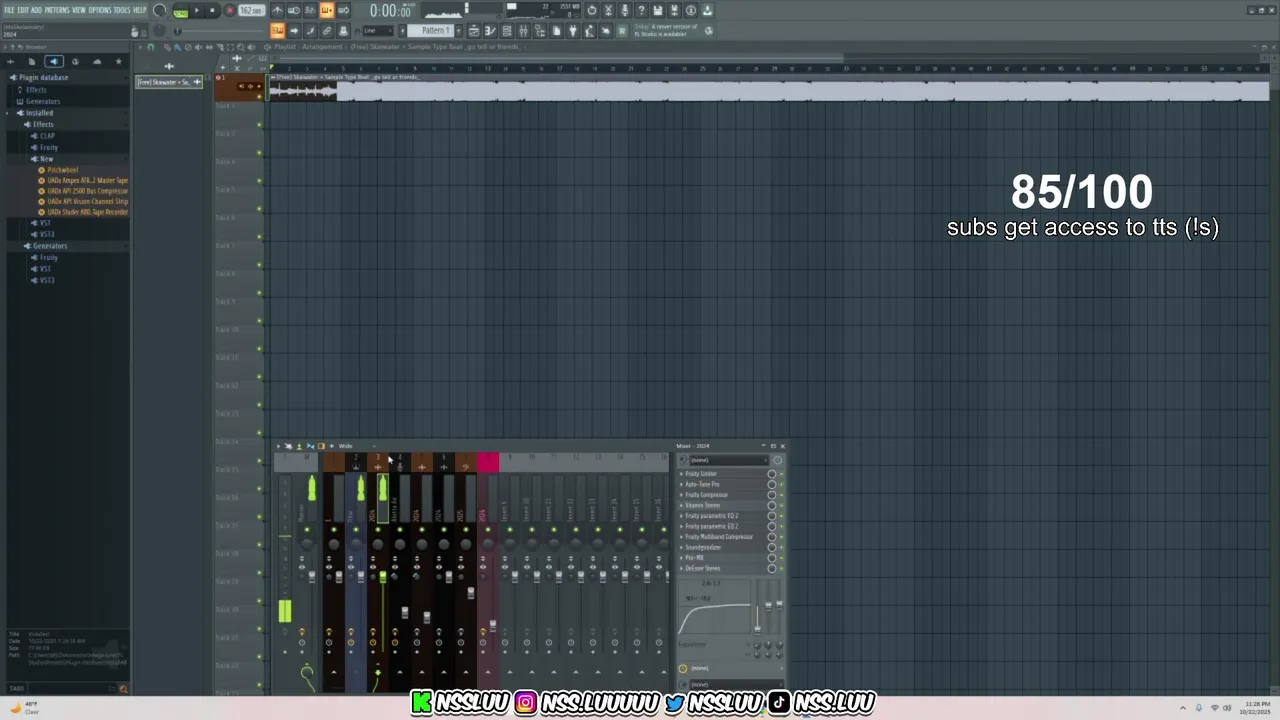The image size is (1280, 720).
Task: Toggle the countdown before recording icon
Action: tap(309, 11)
